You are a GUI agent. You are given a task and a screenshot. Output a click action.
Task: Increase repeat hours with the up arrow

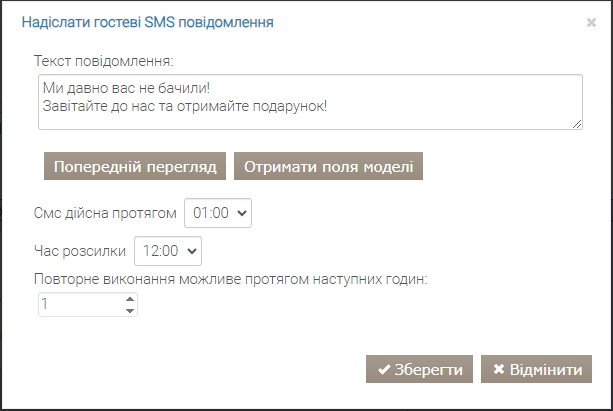coord(130,299)
